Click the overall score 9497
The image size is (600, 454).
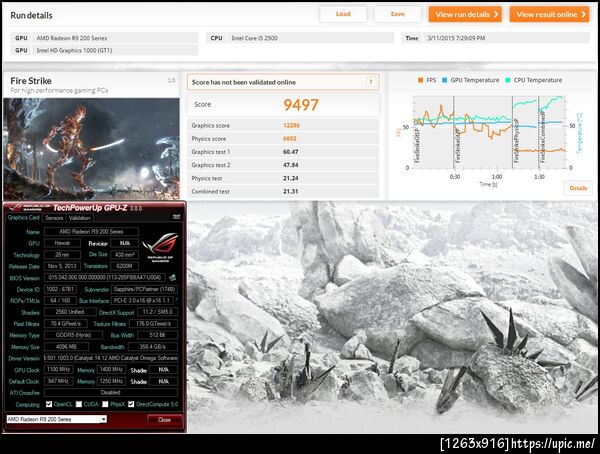click(x=301, y=105)
